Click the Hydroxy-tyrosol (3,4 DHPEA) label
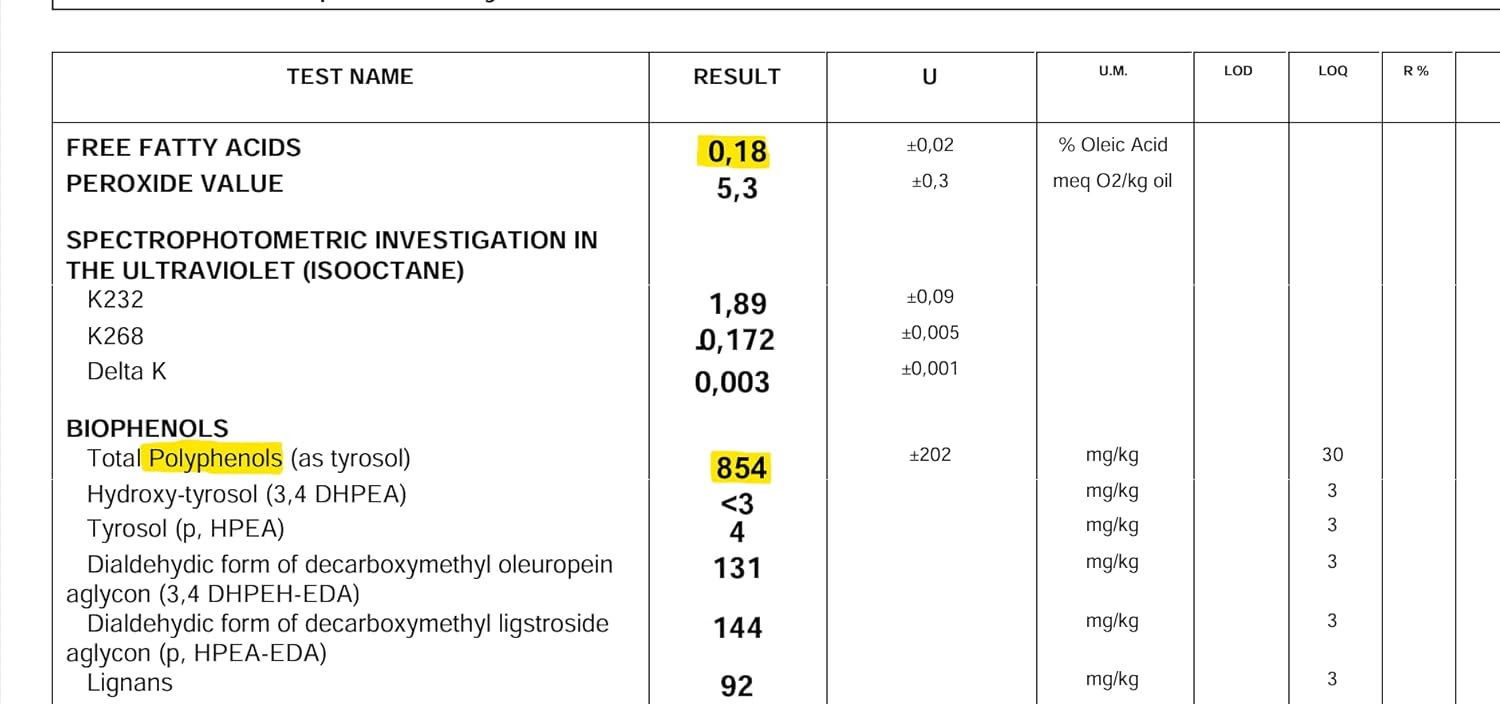Viewport: 1500px width, 704px height. [x=247, y=495]
